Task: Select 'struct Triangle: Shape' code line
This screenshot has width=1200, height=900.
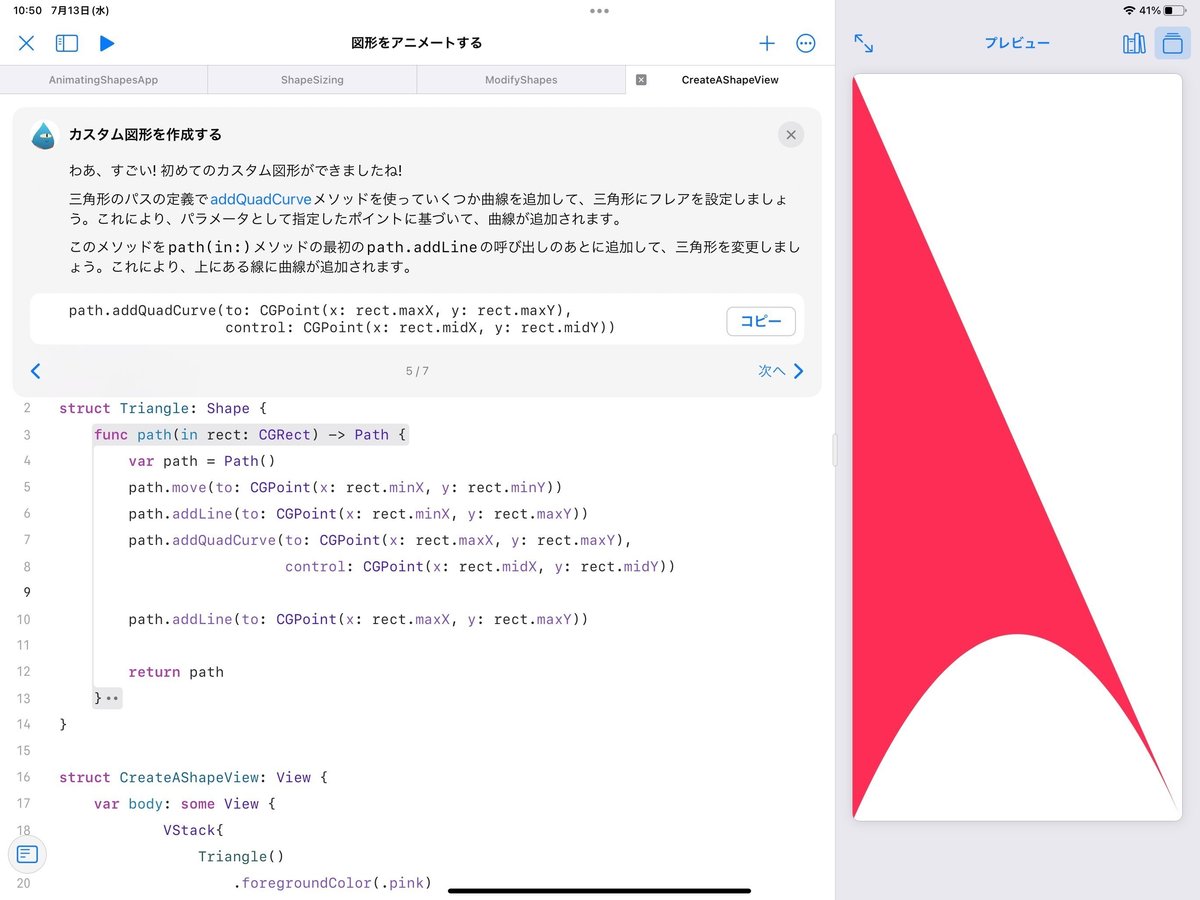Action: tap(163, 408)
